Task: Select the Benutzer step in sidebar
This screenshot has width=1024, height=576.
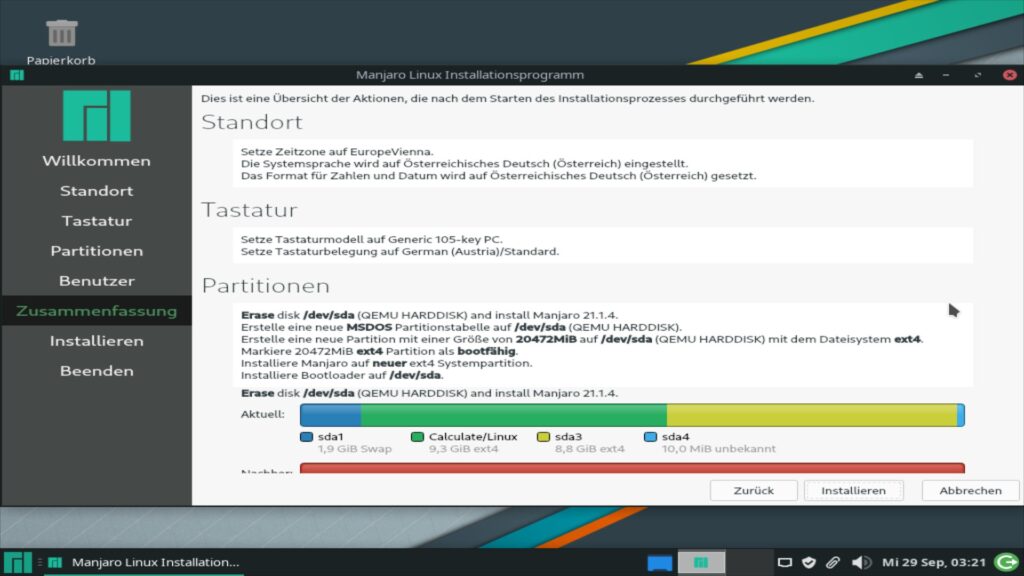Action: [x=97, y=281]
